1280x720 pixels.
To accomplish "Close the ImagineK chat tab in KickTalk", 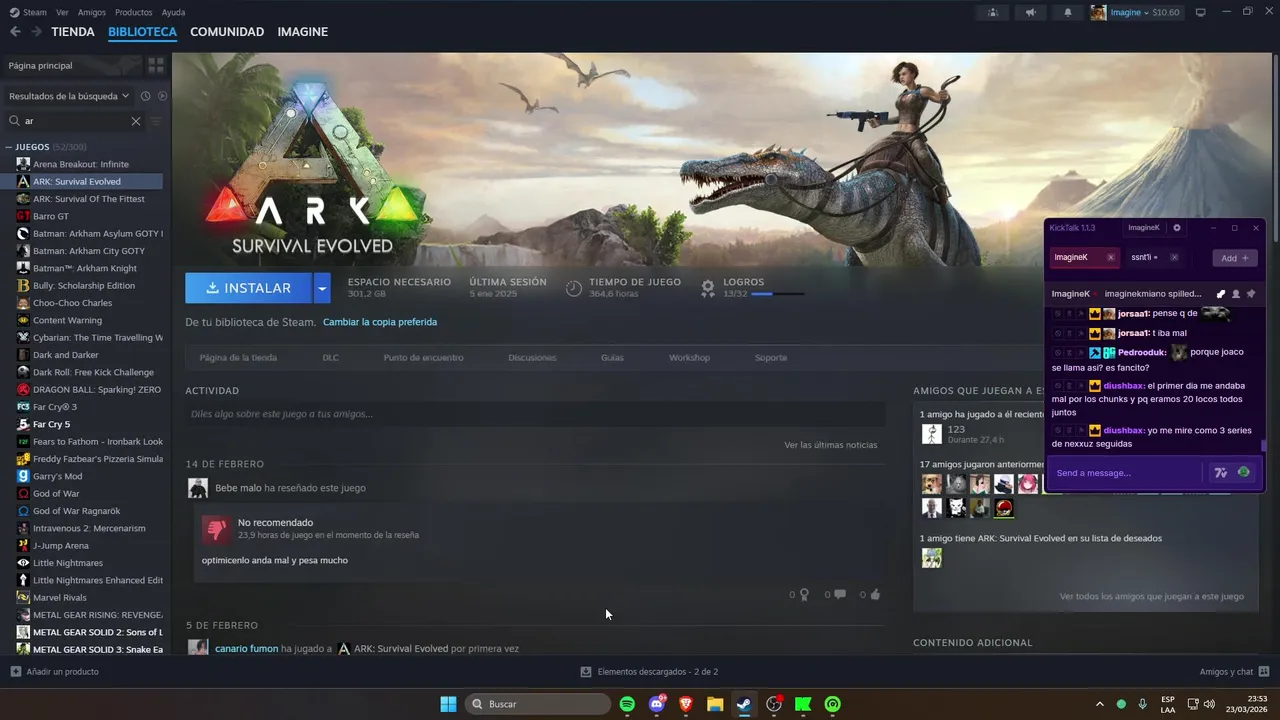I will pyautogui.click(x=1110, y=257).
